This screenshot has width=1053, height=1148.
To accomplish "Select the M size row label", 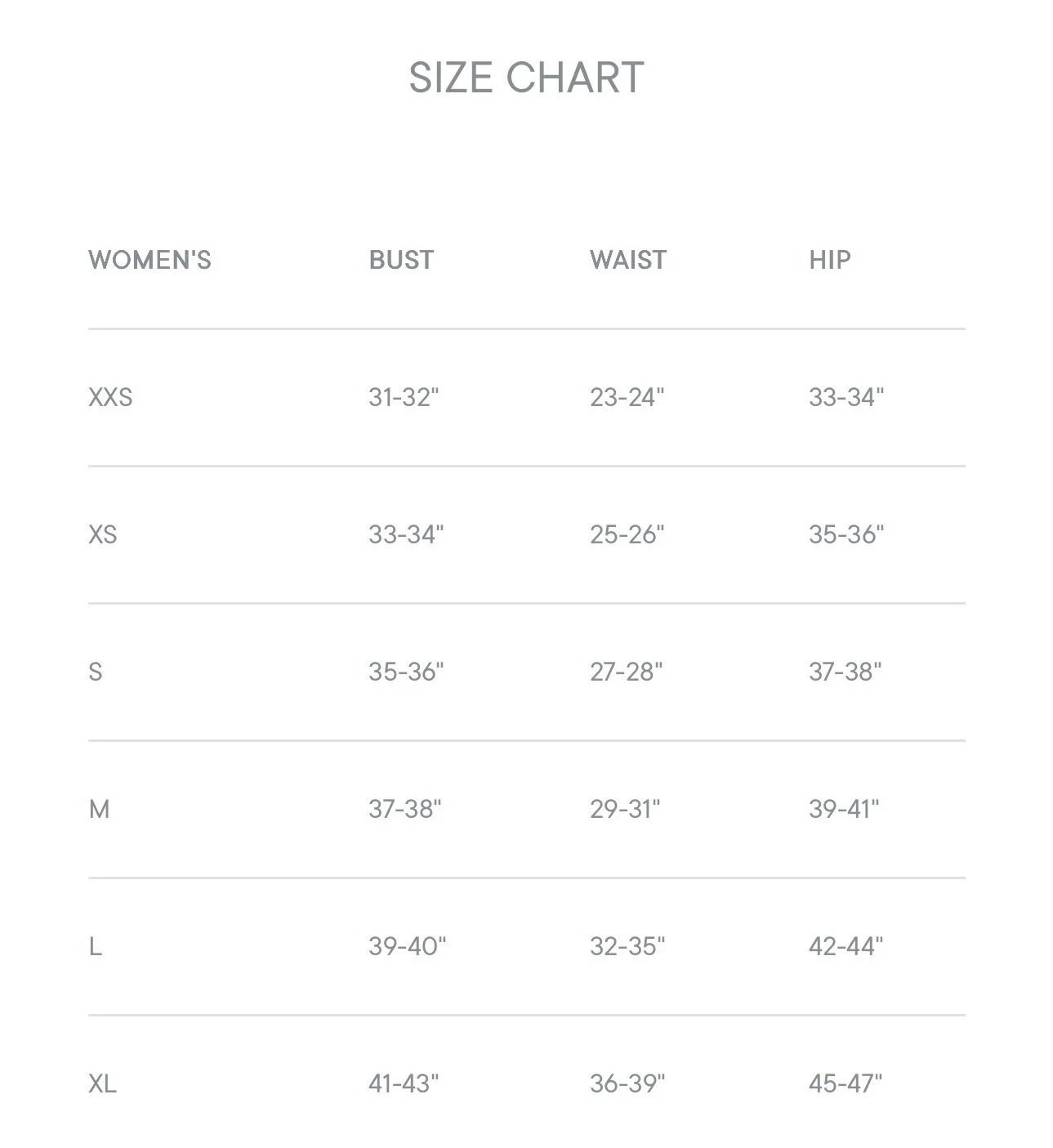I will [99, 809].
